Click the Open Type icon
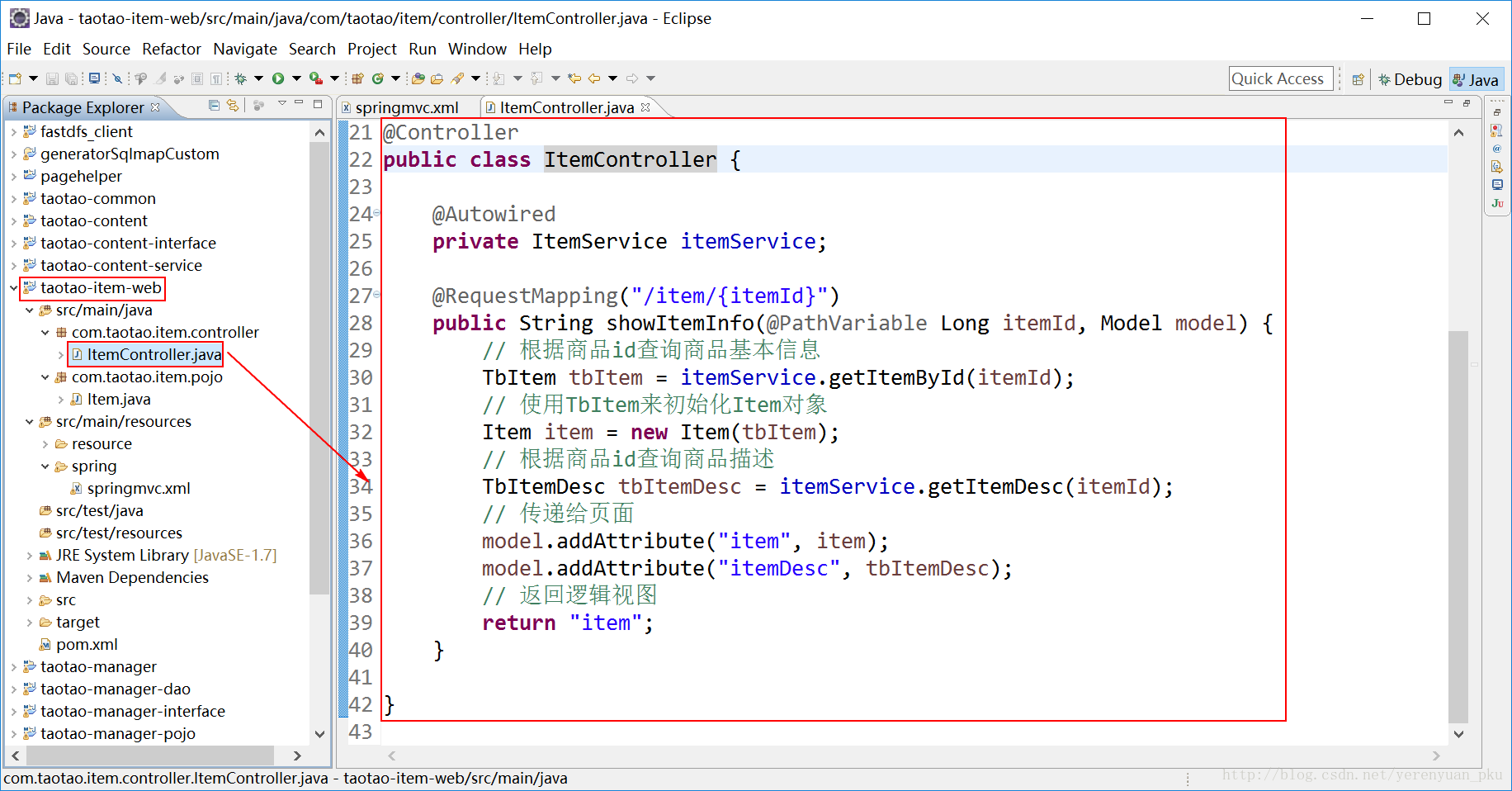The image size is (1512, 791). click(418, 78)
